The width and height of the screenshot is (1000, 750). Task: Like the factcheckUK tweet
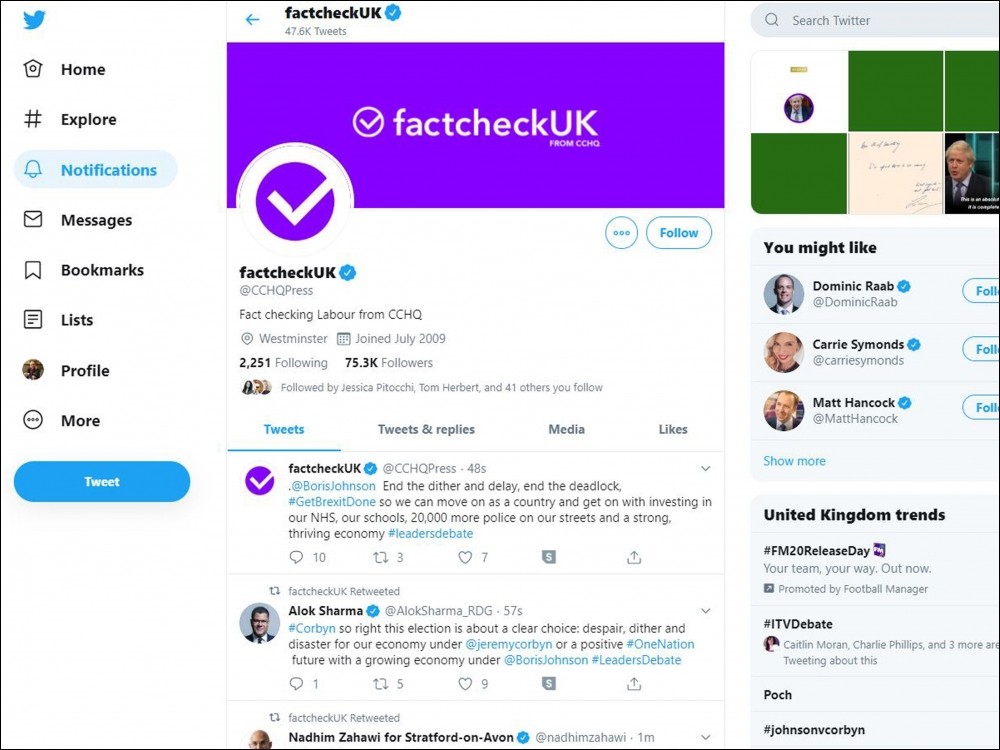click(x=465, y=557)
